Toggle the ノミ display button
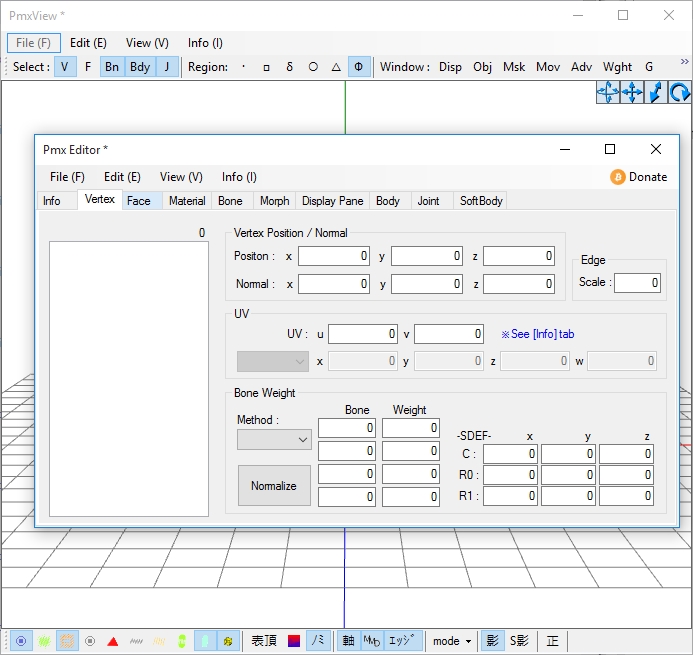 pos(318,641)
